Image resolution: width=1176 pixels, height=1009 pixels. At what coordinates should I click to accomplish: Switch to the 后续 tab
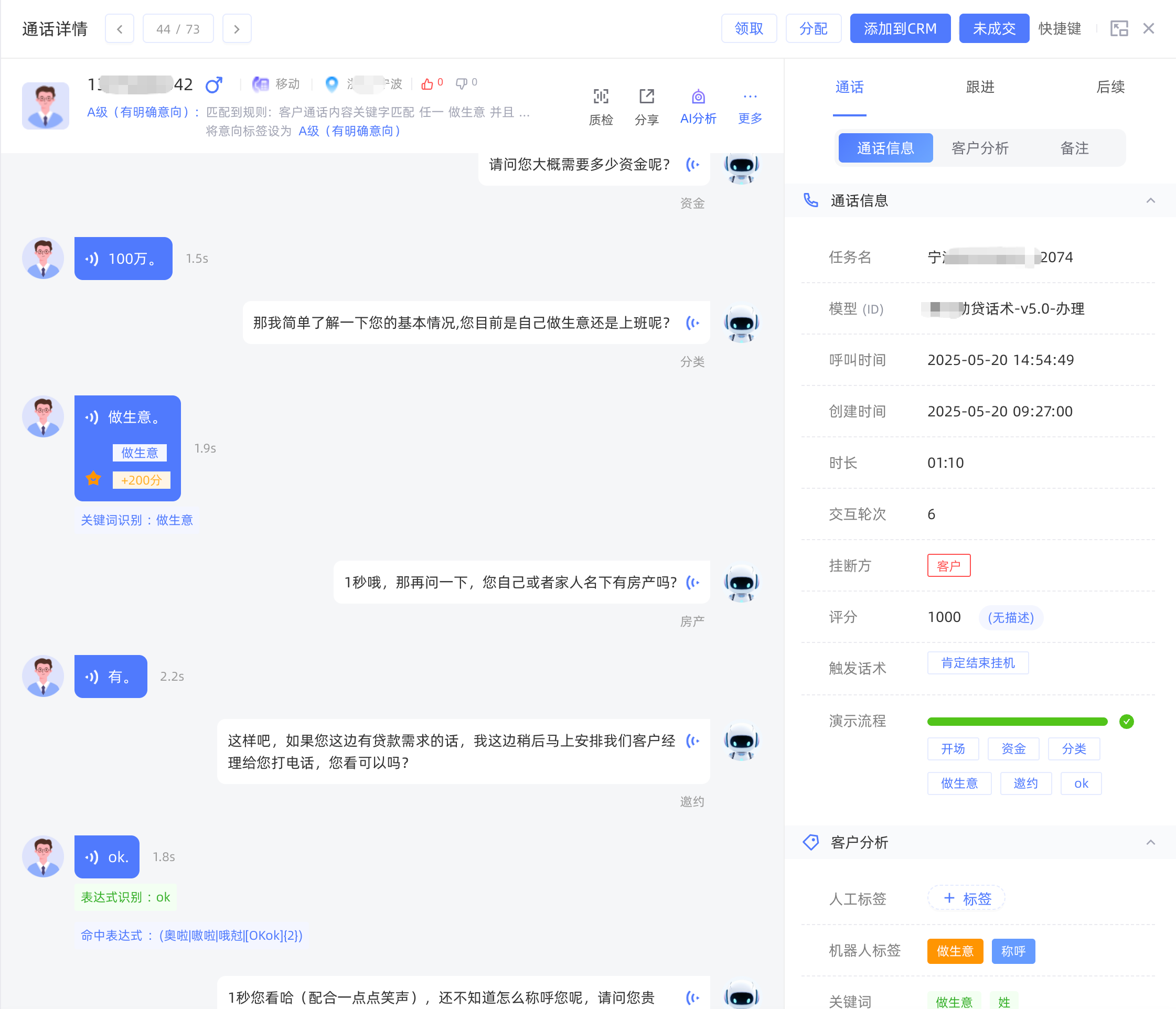click(x=1110, y=87)
